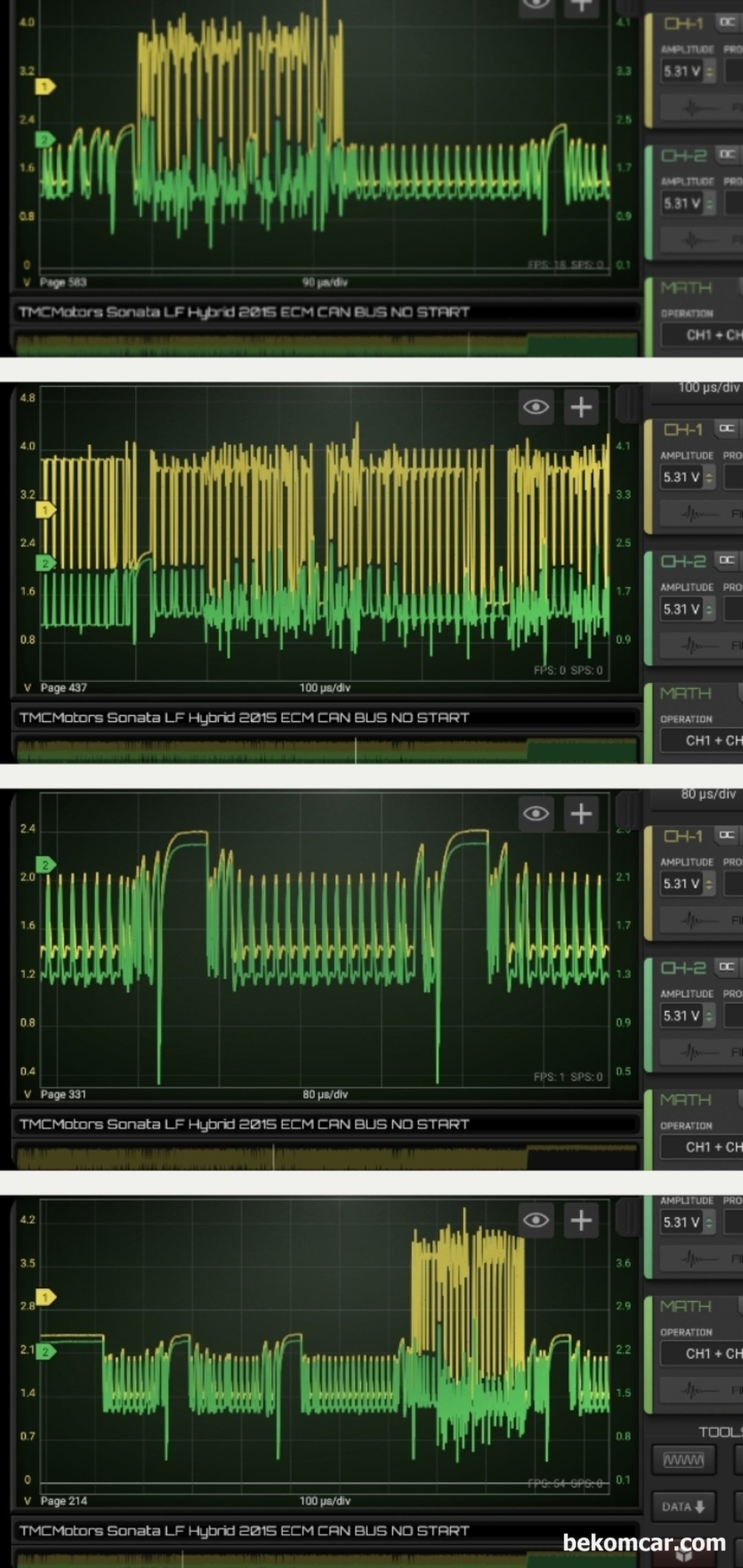This screenshot has height=1568, width=743.
Task: Click the side panel grip handle in Page 437 capture
Action: coord(627,404)
